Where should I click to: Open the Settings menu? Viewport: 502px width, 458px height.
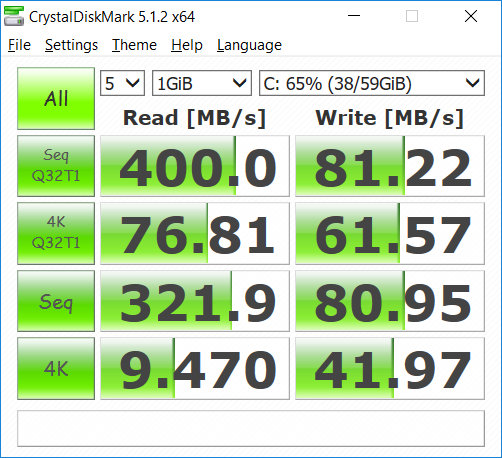tap(71, 45)
